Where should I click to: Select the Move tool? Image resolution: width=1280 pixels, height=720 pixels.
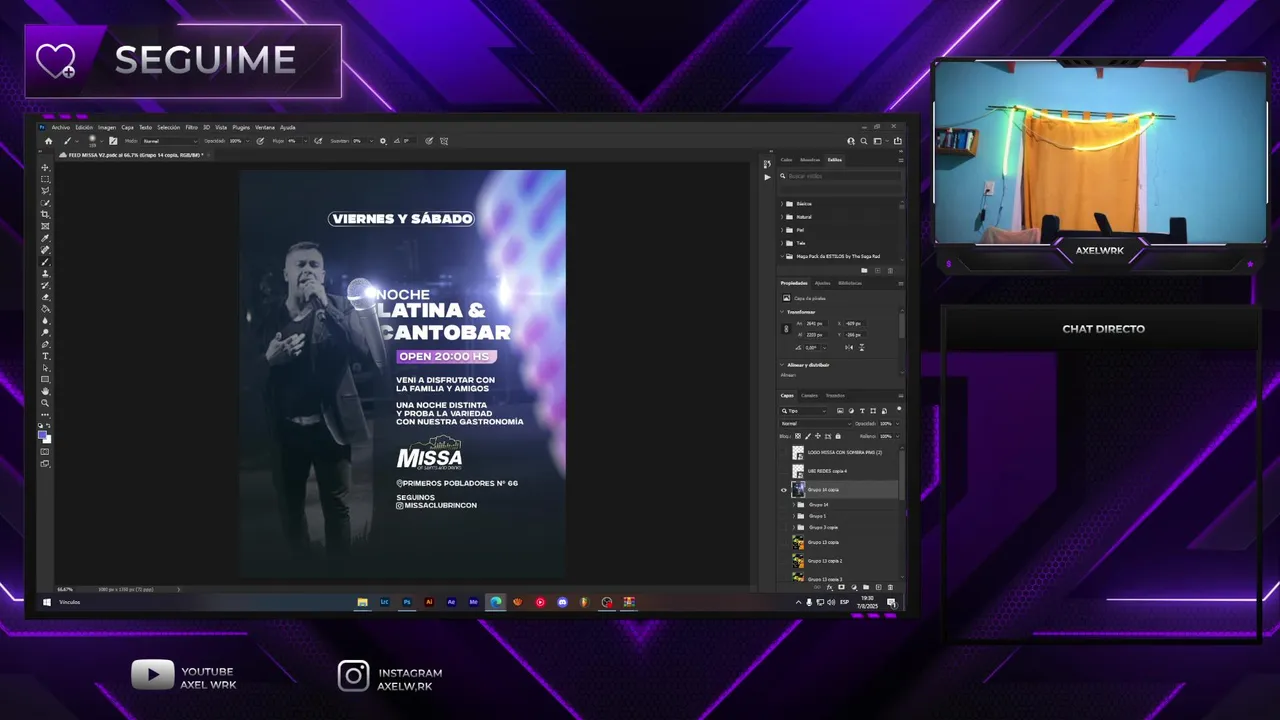tap(46, 167)
